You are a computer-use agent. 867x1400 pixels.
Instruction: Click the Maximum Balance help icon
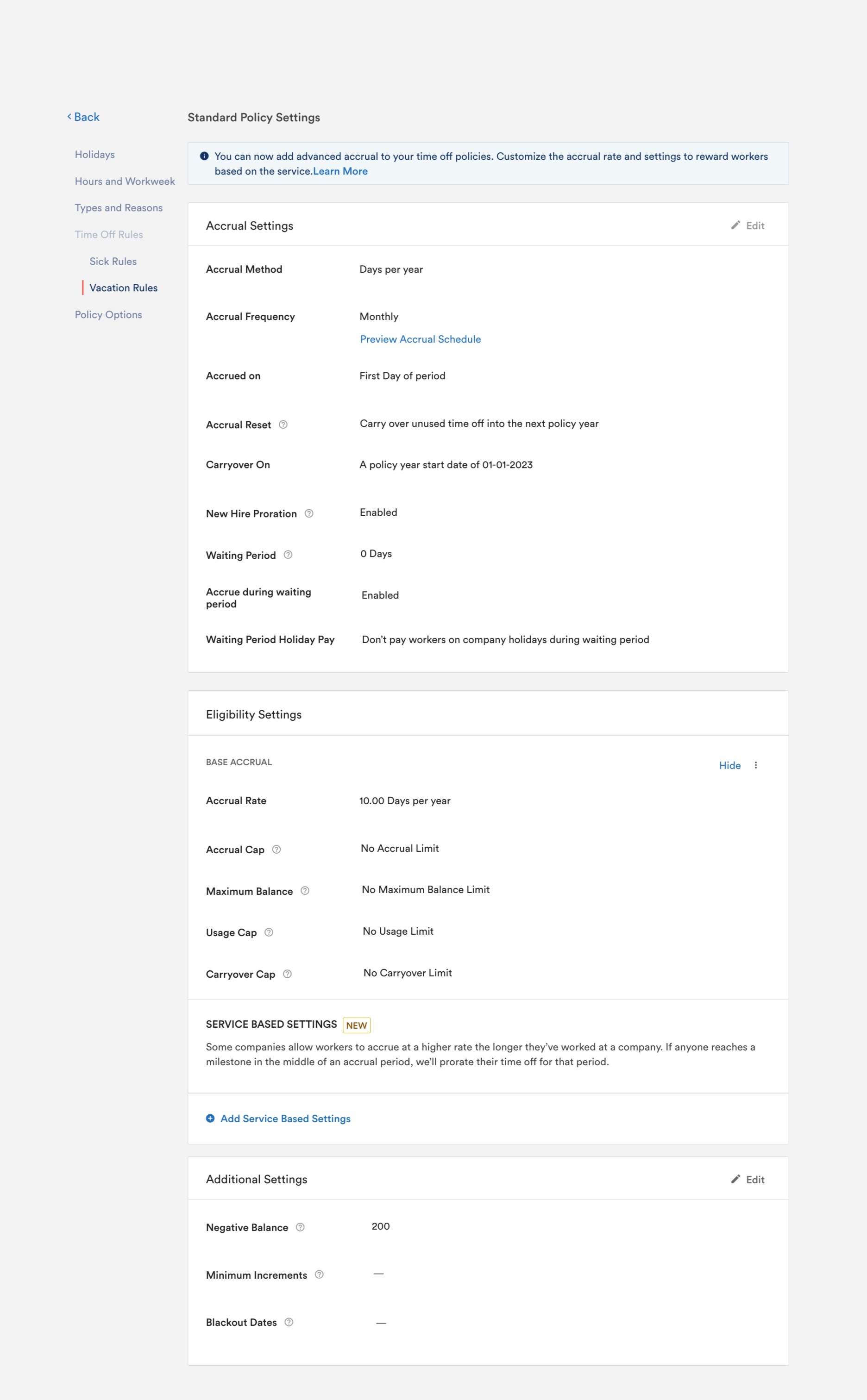305,891
